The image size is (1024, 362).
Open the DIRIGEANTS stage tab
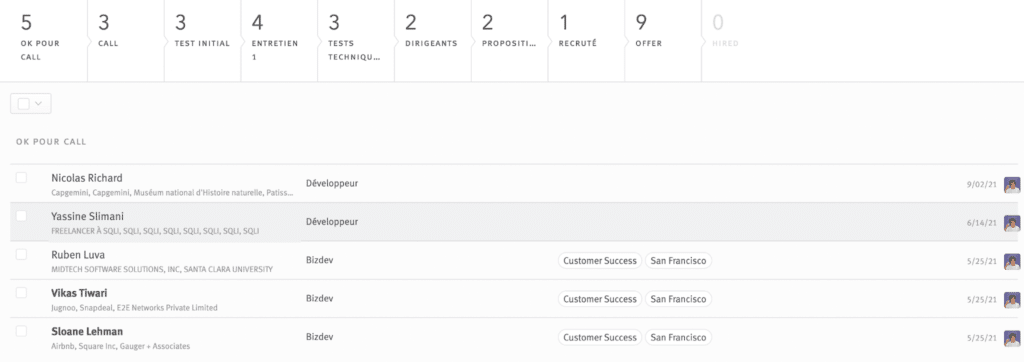(433, 41)
